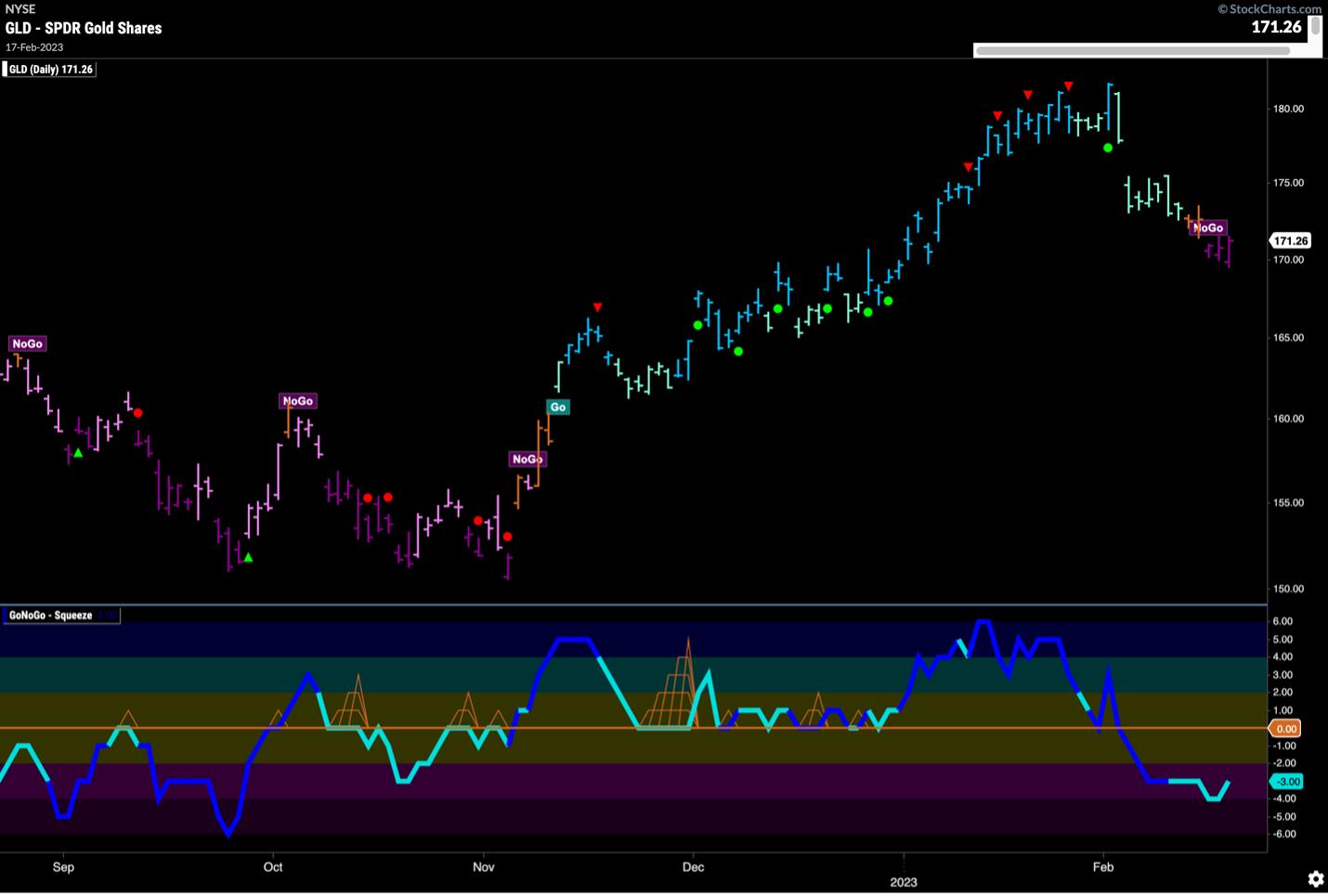
Task: Click the late August NoGo label
Action: 27,344
